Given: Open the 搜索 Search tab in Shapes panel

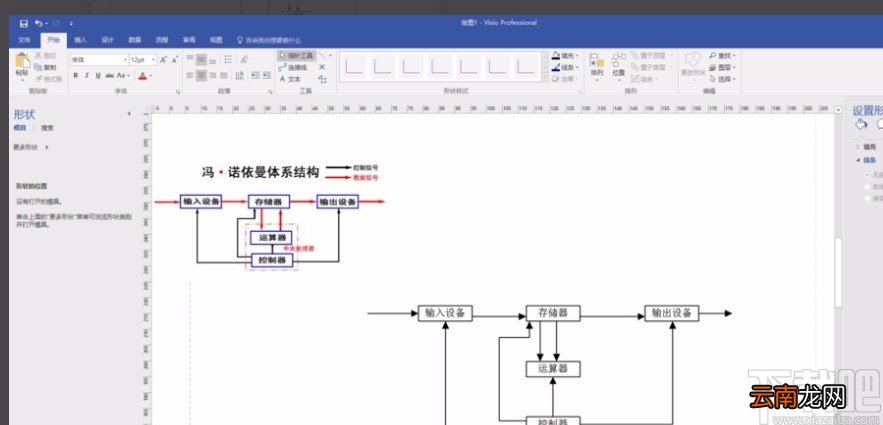Looking at the screenshot, I should point(47,128).
